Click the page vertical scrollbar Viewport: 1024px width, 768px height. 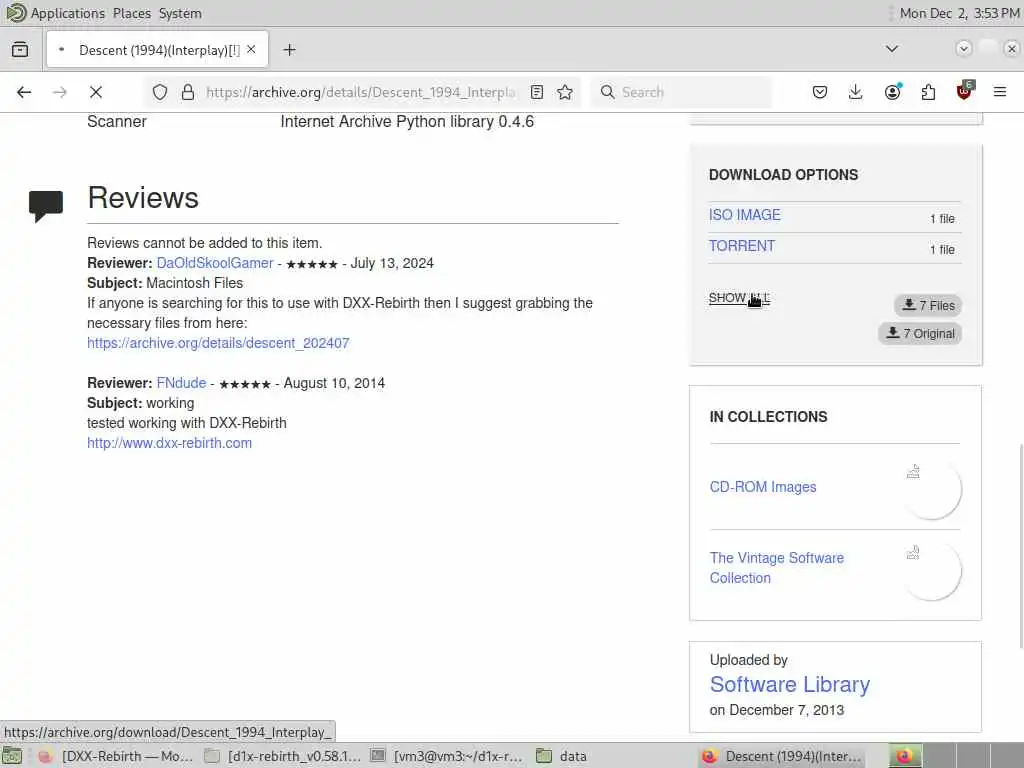(1020, 546)
